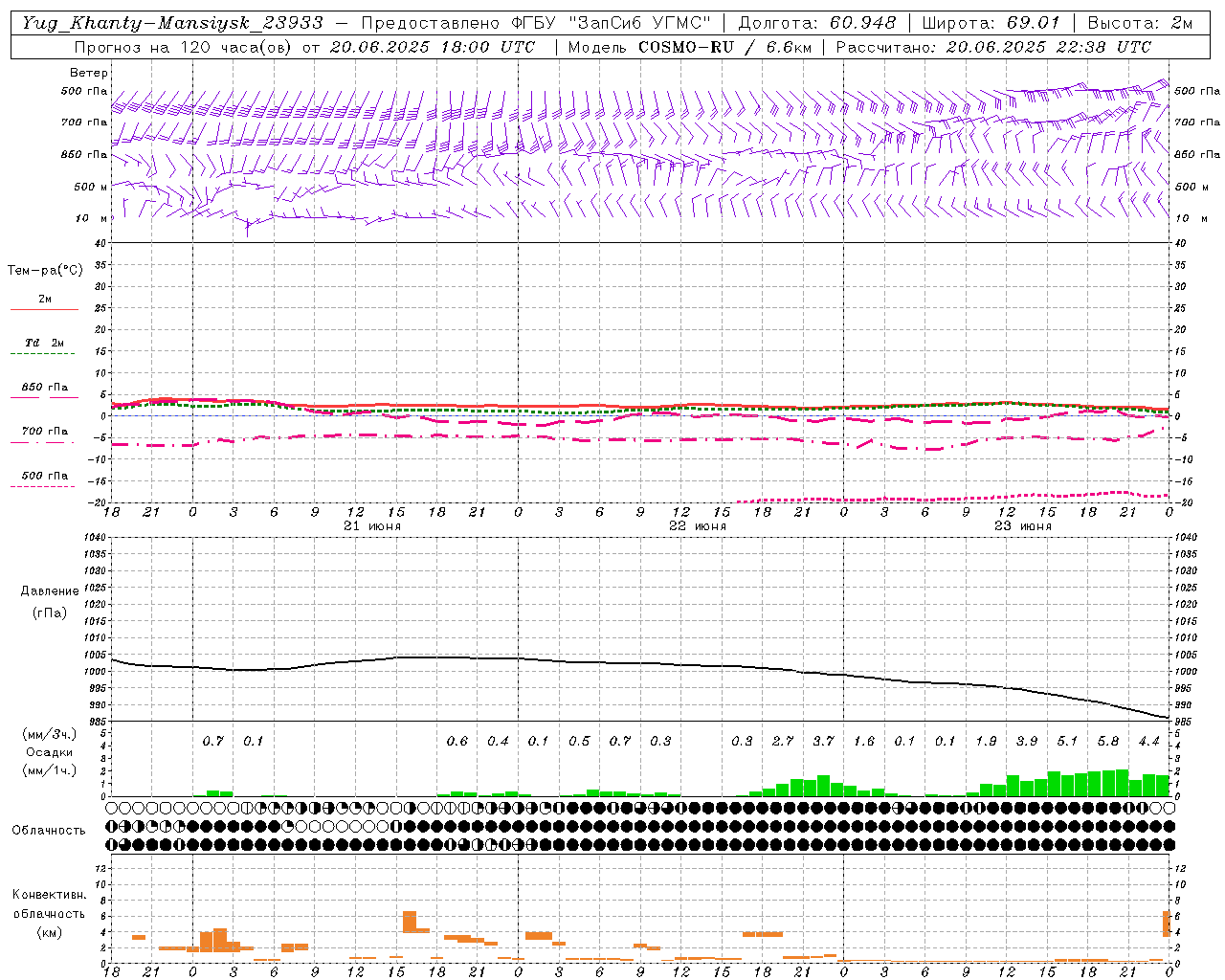Click the Ветер panel label
1225x980 pixels.
coord(89,73)
